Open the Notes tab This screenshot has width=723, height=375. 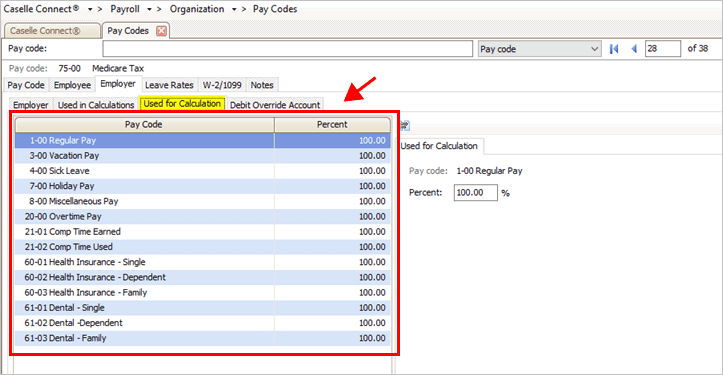coord(262,85)
